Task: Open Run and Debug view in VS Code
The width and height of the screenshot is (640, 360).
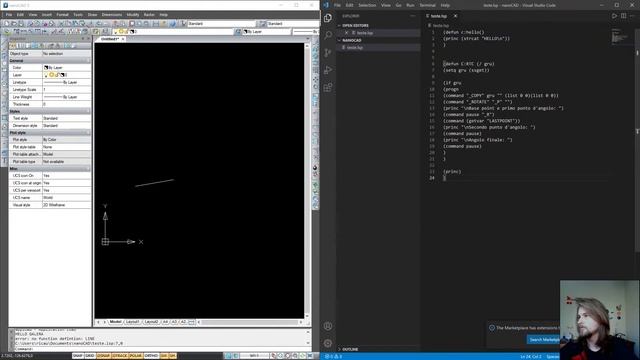Action: [328, 70]
